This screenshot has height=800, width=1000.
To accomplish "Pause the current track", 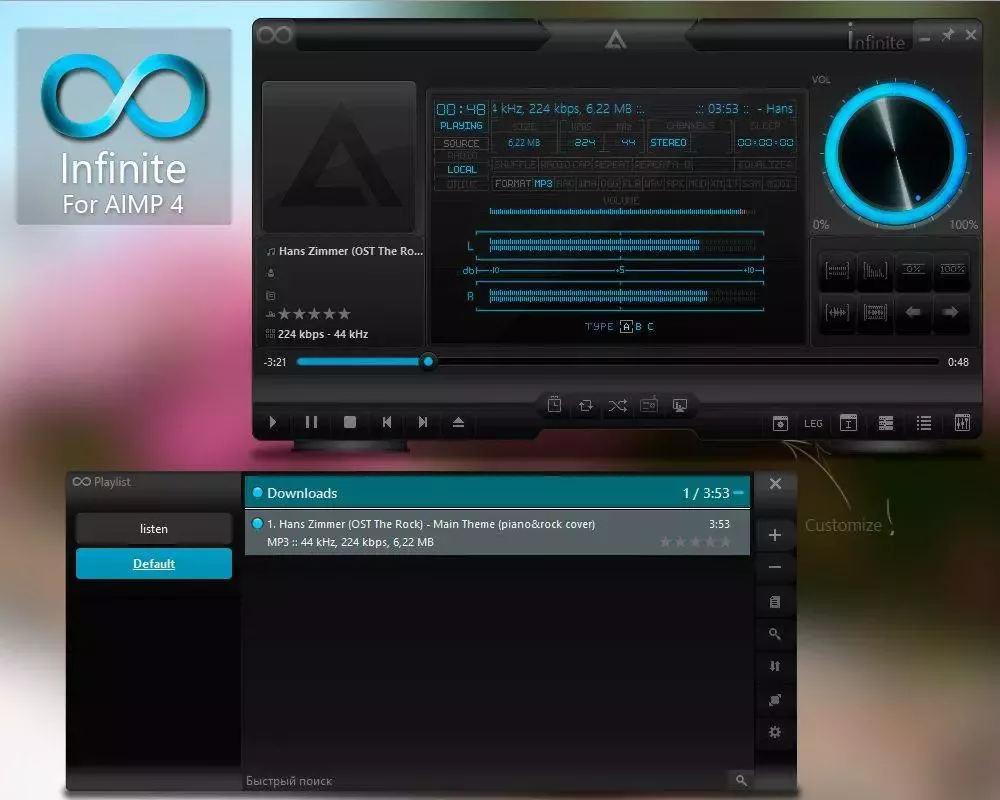I will [311, 422].
